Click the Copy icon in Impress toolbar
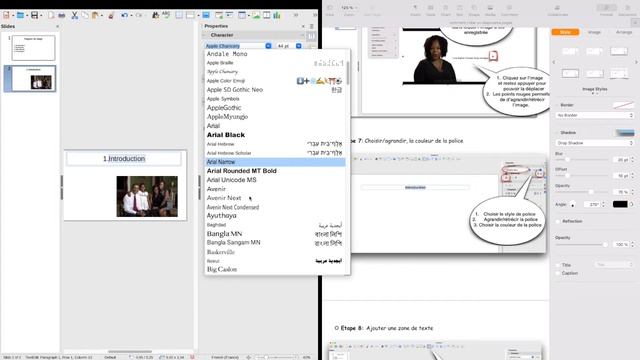Viewport: 640px width, 360px height. pos(85,15)
